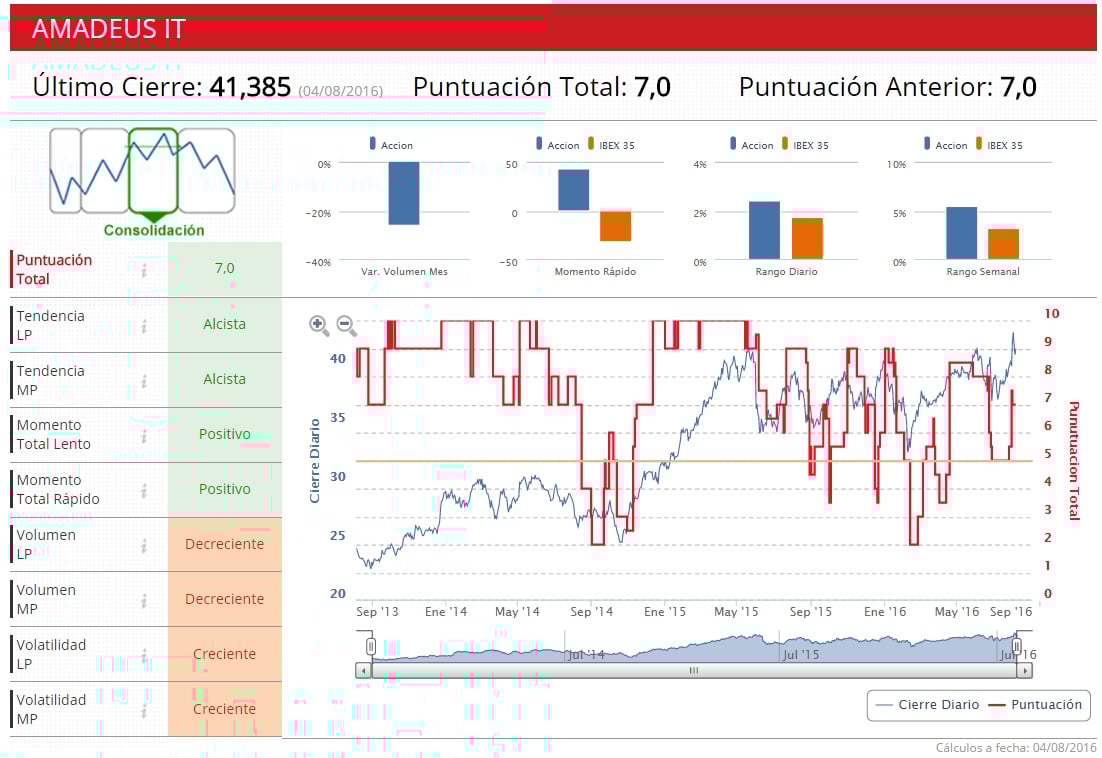Click Puntuación Anterior heading text
Image resolution: width=1102 pixels, height=758 pixels.
(865, 87)
